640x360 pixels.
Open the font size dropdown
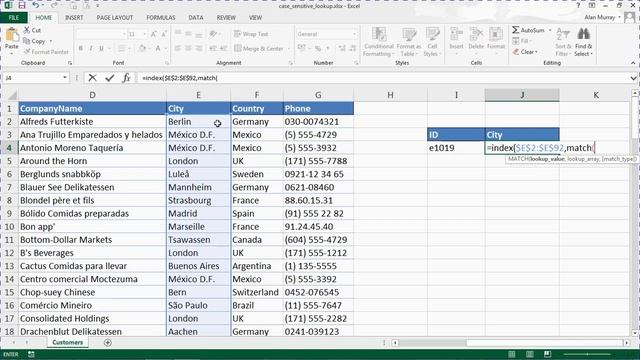(144, 34)
